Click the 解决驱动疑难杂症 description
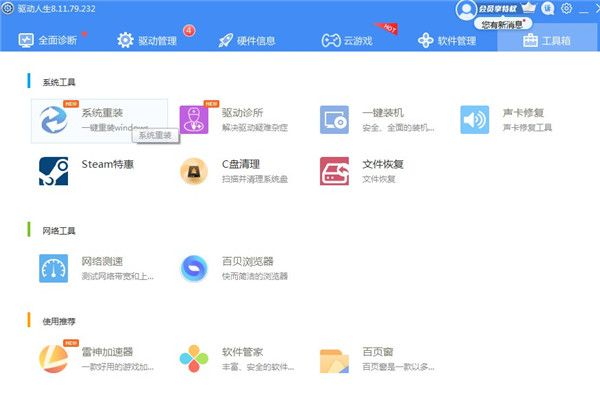This screenshot has height=400, width=600. tap(255, 127)
